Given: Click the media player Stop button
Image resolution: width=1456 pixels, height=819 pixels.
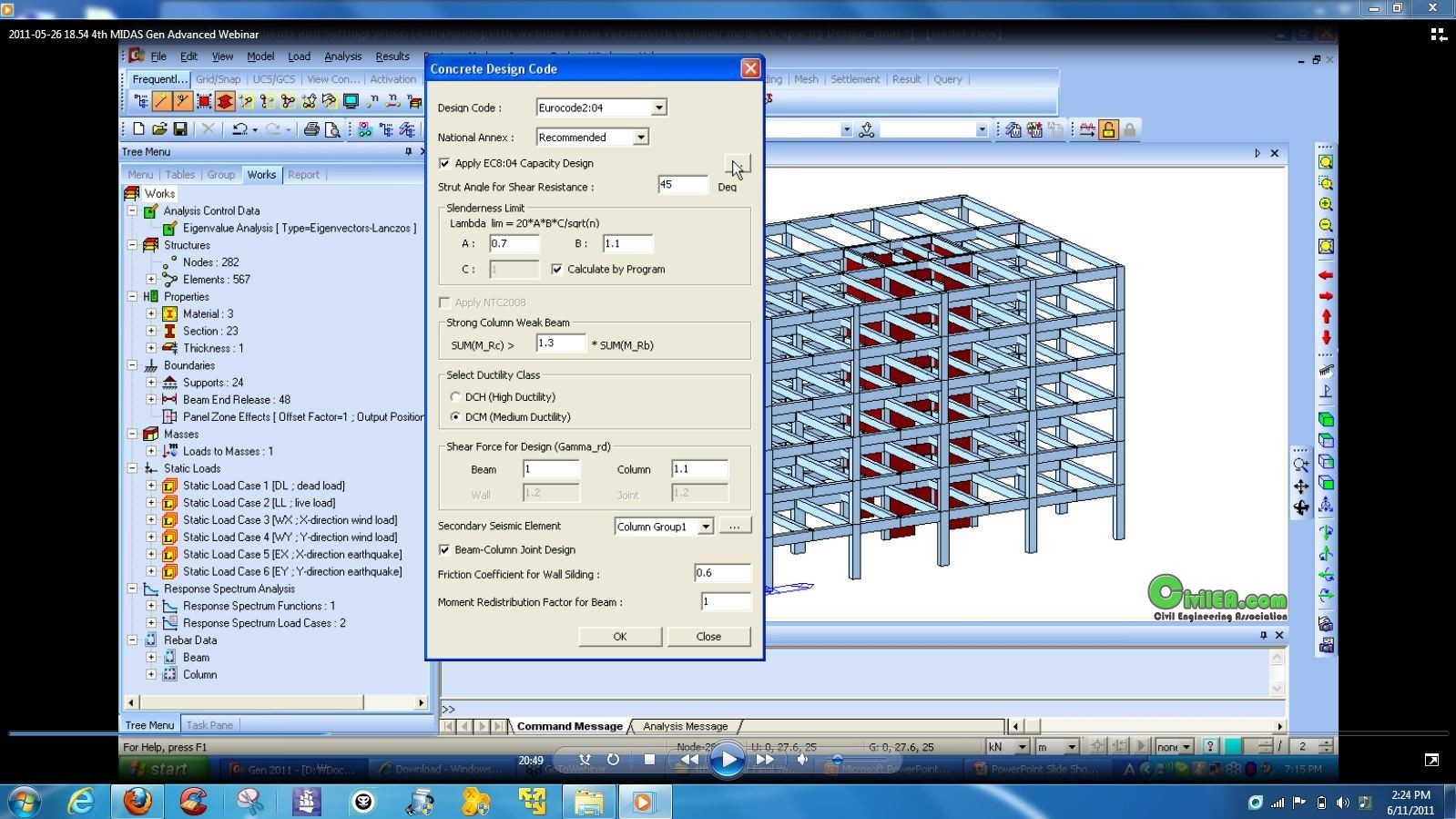Looking at the screenshot, I should point(649,759).
